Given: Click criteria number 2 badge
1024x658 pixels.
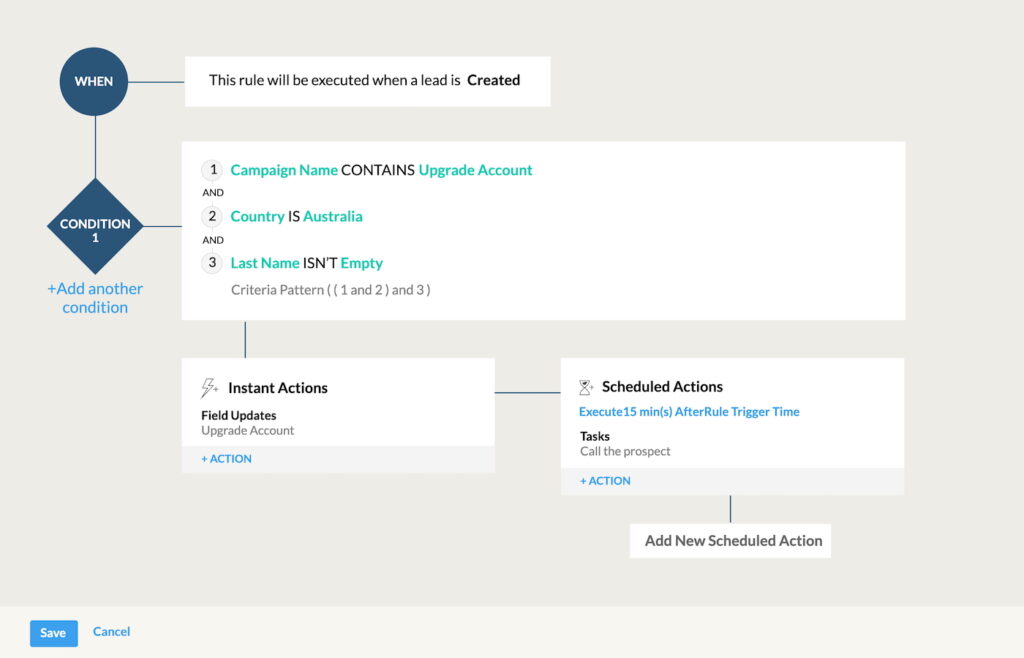Looking at the screenshot, I should [x=212, y=216].
